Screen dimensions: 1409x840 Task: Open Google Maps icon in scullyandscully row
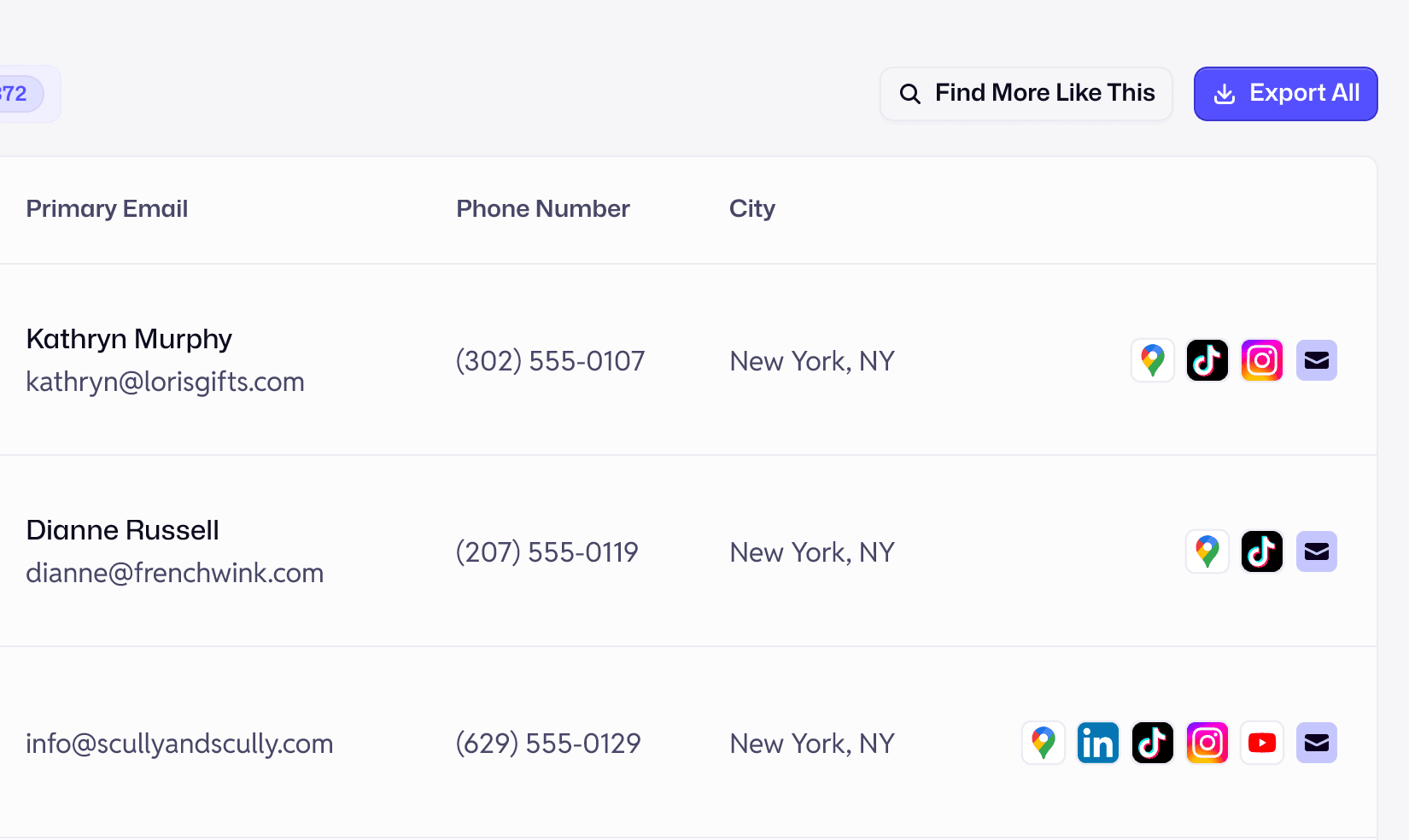pyautogui.click(x=1044, y=743)
